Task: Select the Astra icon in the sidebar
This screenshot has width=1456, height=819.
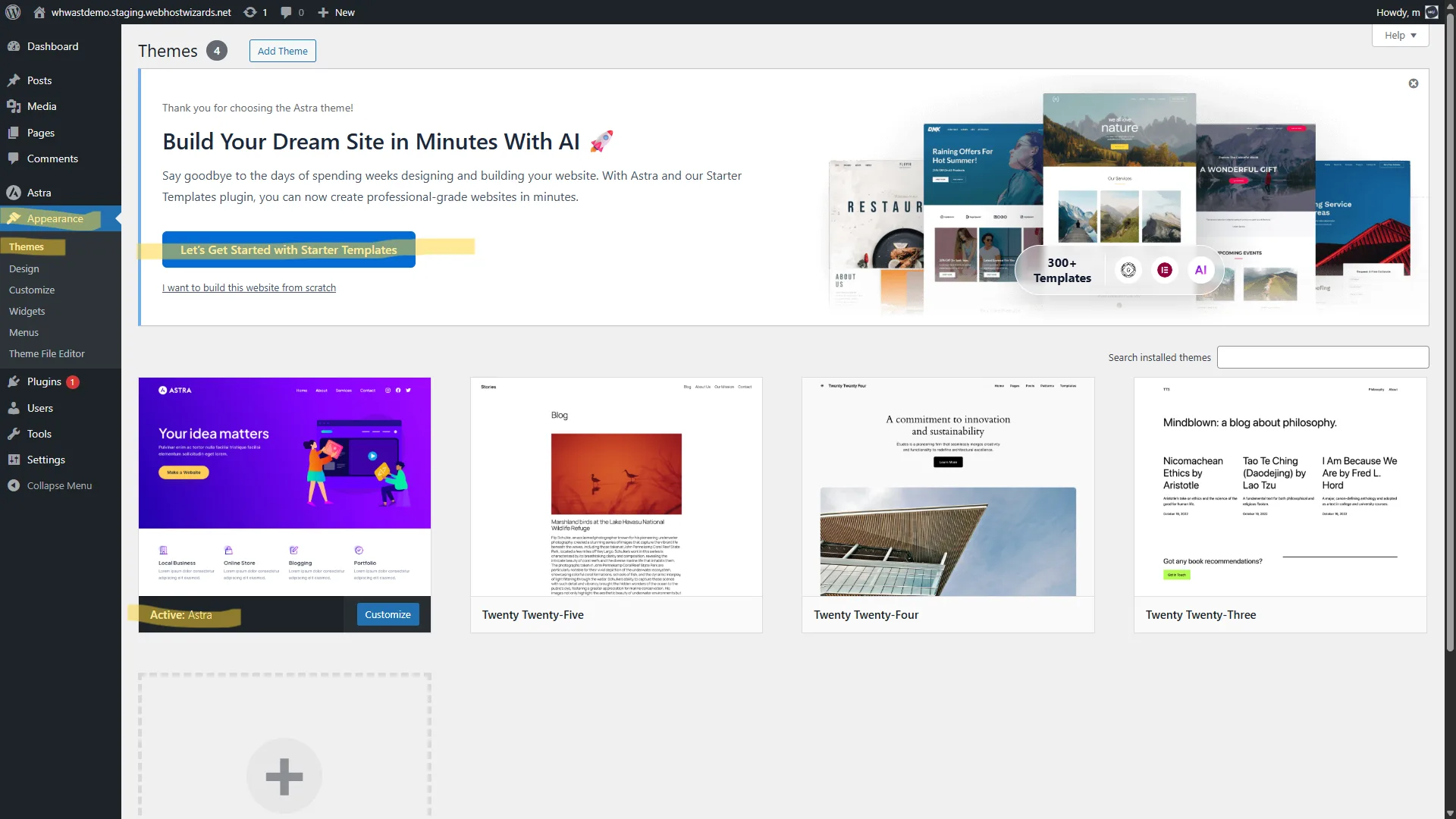Action: pyautogui.click(x=15, y=193)
